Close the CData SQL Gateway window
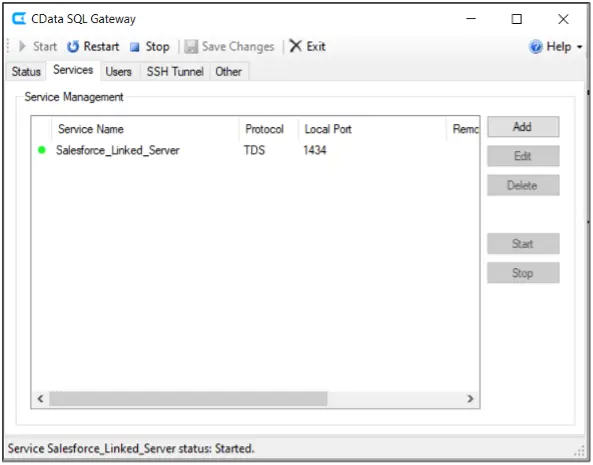The width and height of the screenshot is (593, 465). 563,19
